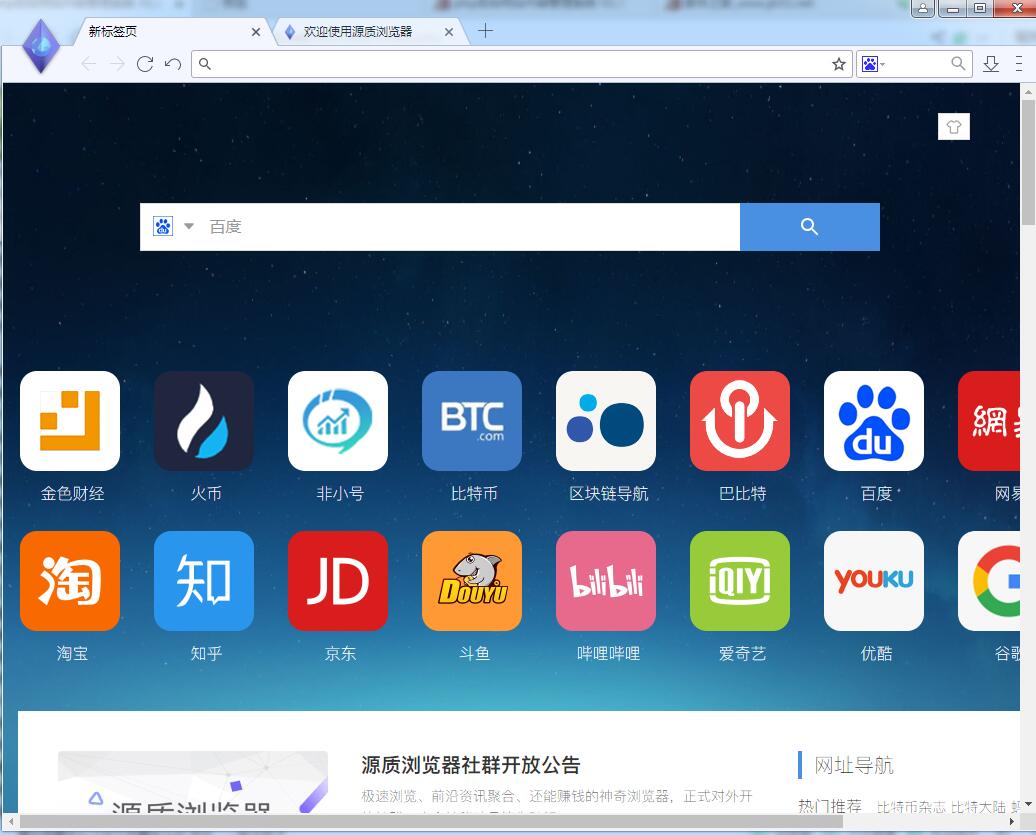Viewport: 1036px width, 835px height.
Task: Open the 淘宝 shortcut icon
Action: (x=70, y=581)
